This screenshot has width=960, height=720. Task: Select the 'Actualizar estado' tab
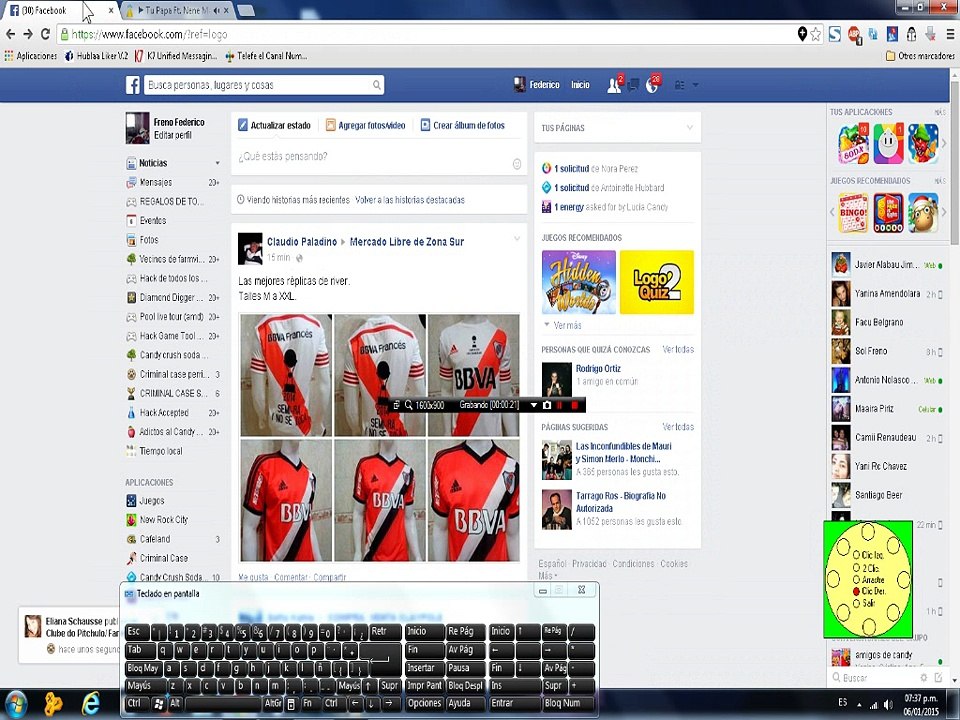tap(274, 126)
